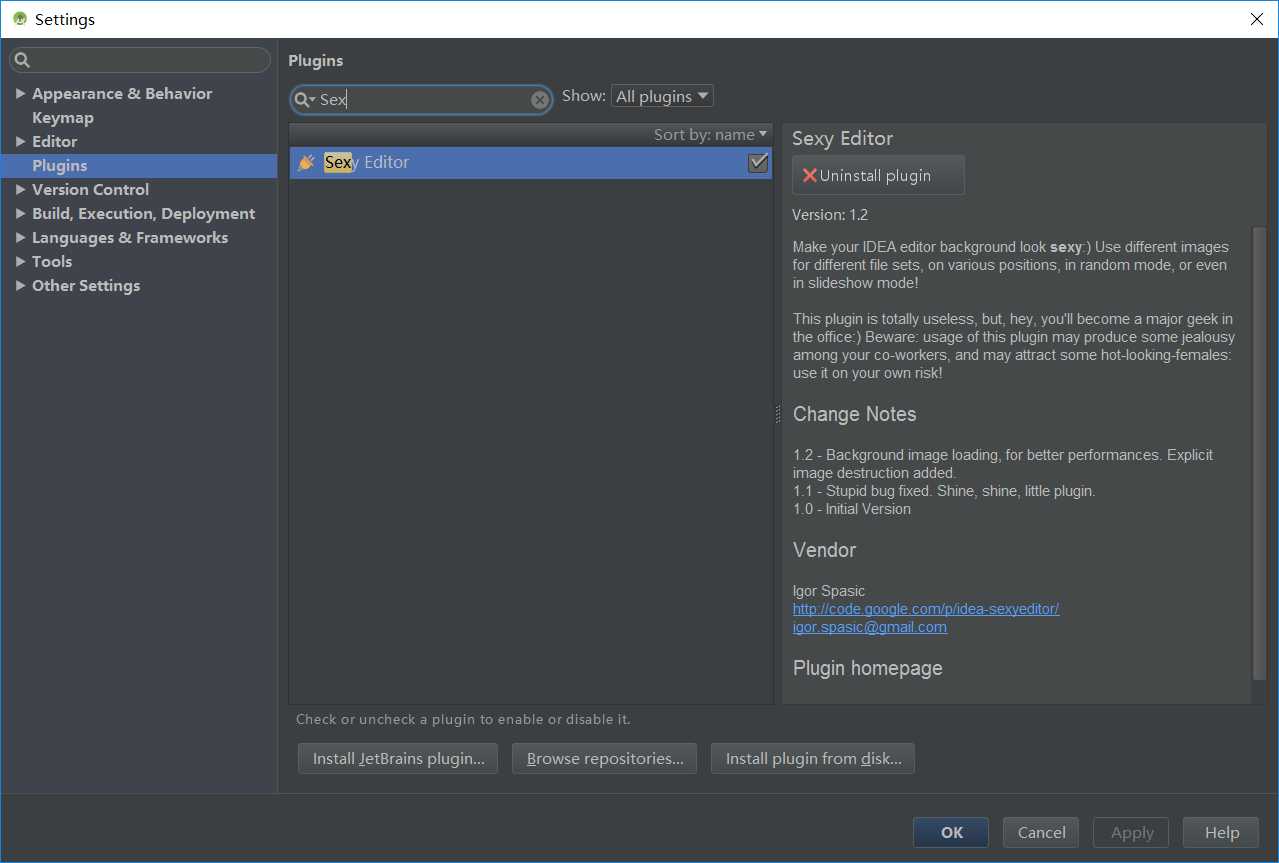Expand the Tools tree arrow

point(21,261)
